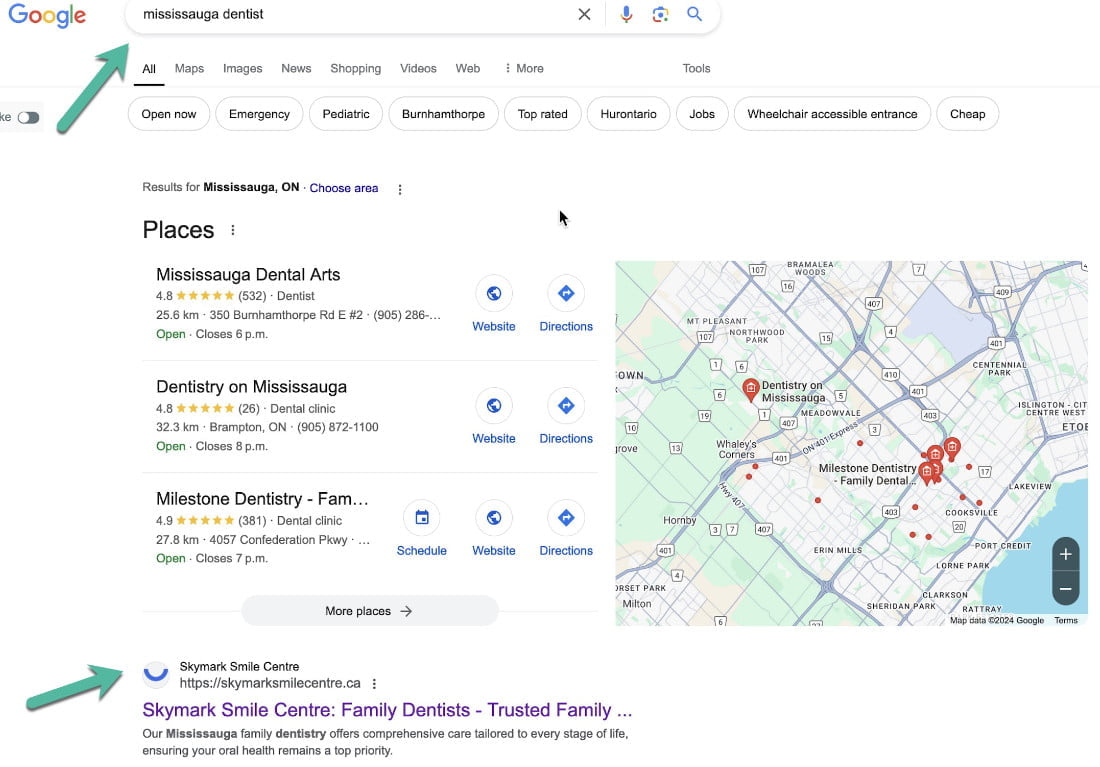The width and height of the screenshot is (1100, 767).
Task: Activate voice search with the microphone icon
Action: (626, 14)
